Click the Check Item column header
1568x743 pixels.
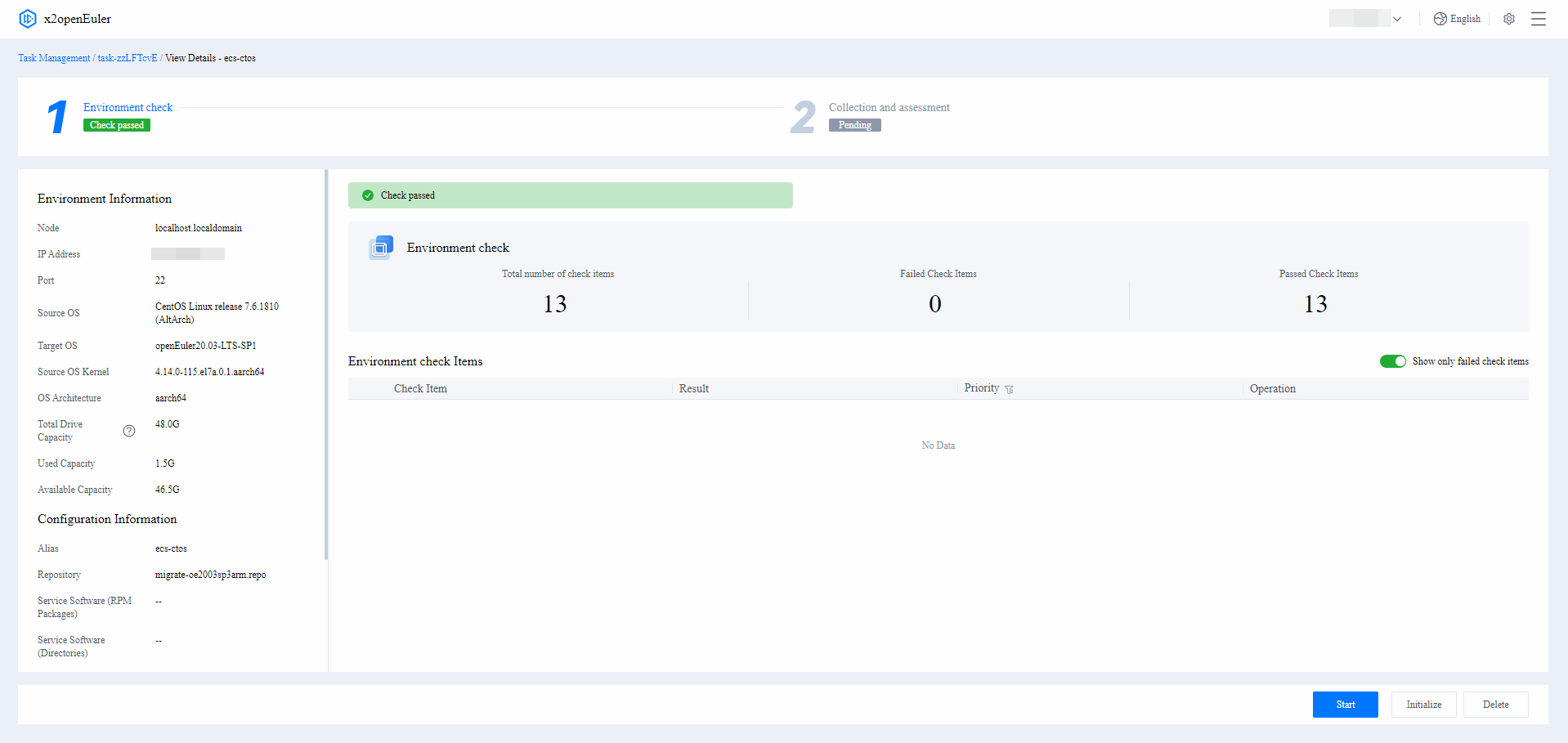[x=420, y=389]
